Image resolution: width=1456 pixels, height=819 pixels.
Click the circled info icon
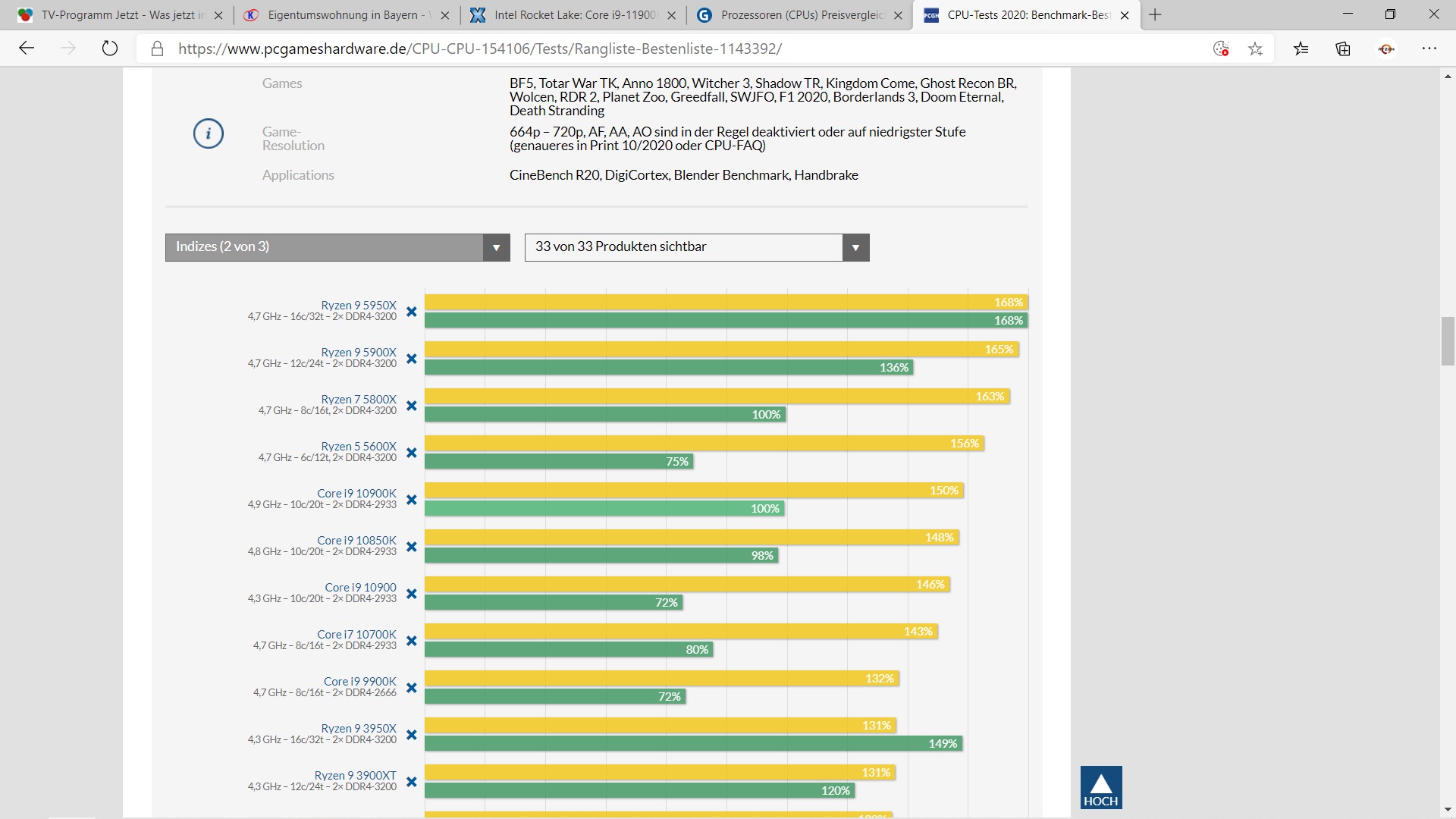click(x=209, y=134)
